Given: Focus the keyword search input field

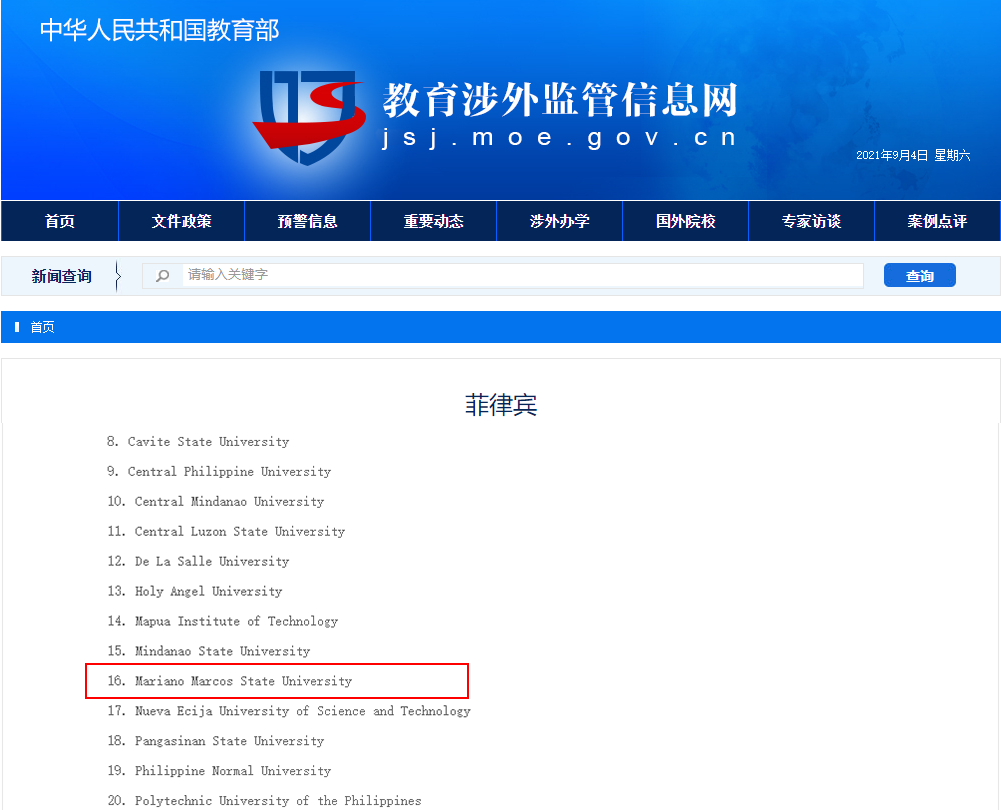Looking at the screenshot, I should click(x=503, y=275).
